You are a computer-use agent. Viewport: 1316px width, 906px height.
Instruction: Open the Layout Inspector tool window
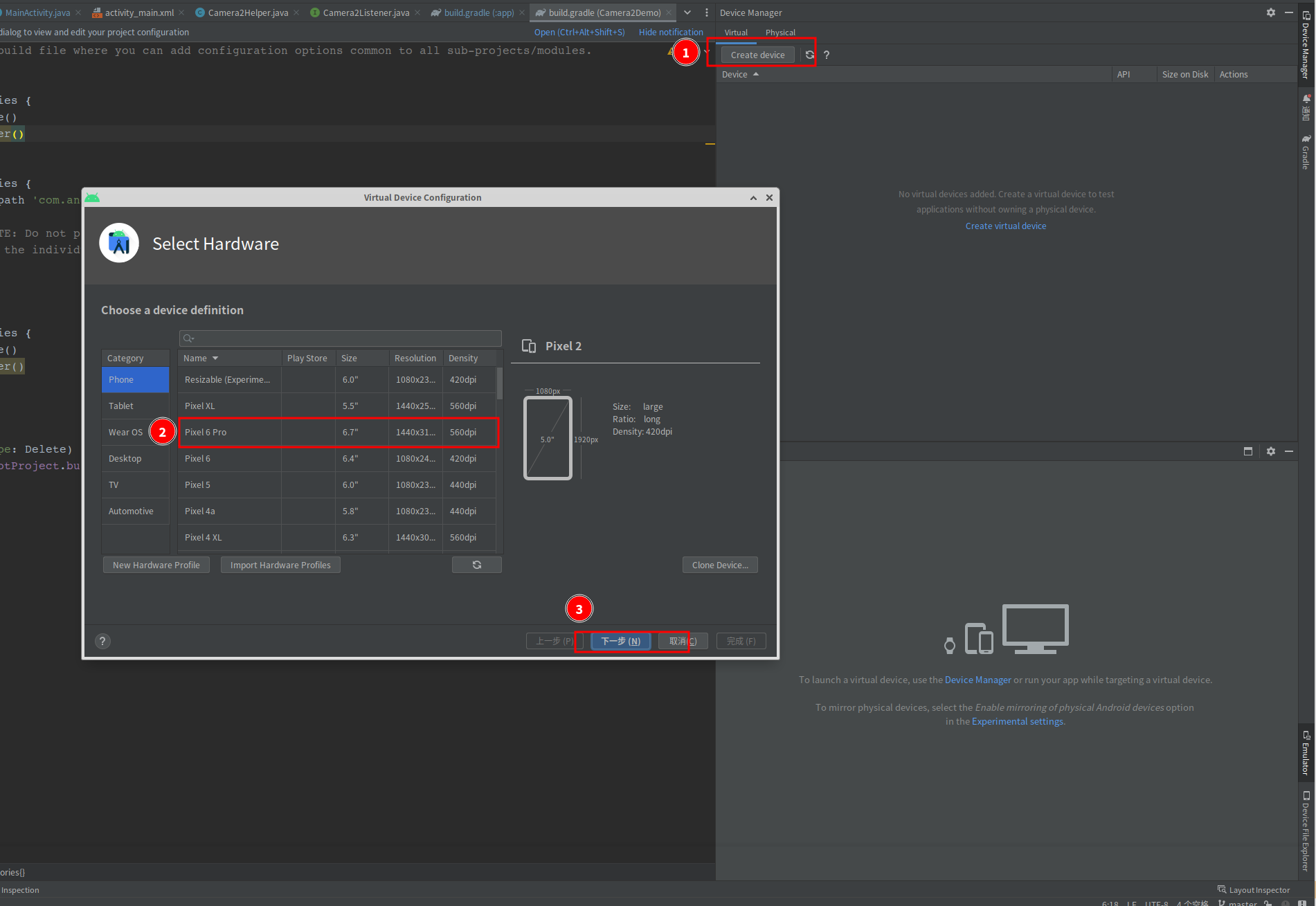[1254, 890]
